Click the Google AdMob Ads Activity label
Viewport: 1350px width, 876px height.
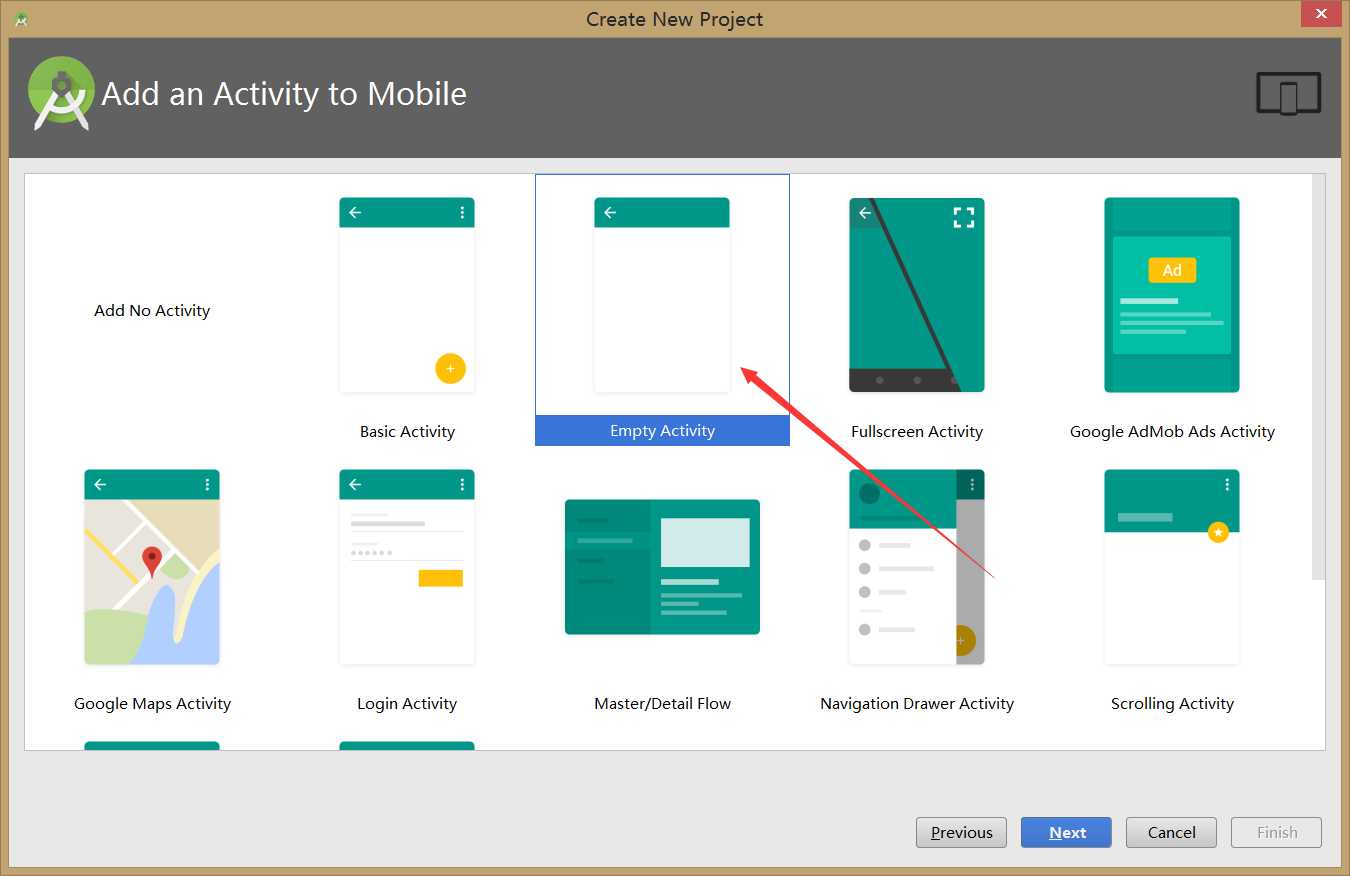1172,432
